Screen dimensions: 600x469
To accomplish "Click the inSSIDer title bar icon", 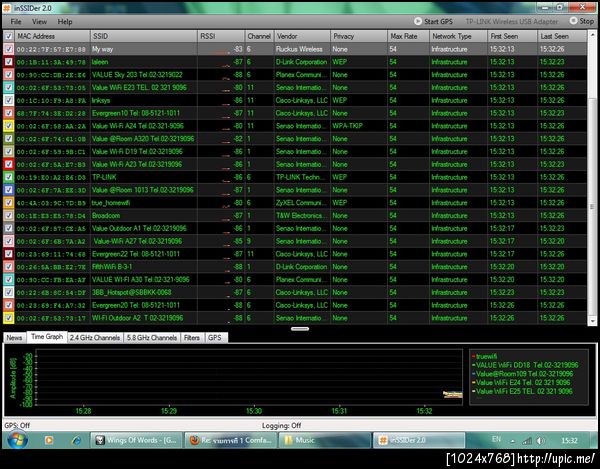I will 7,8.
